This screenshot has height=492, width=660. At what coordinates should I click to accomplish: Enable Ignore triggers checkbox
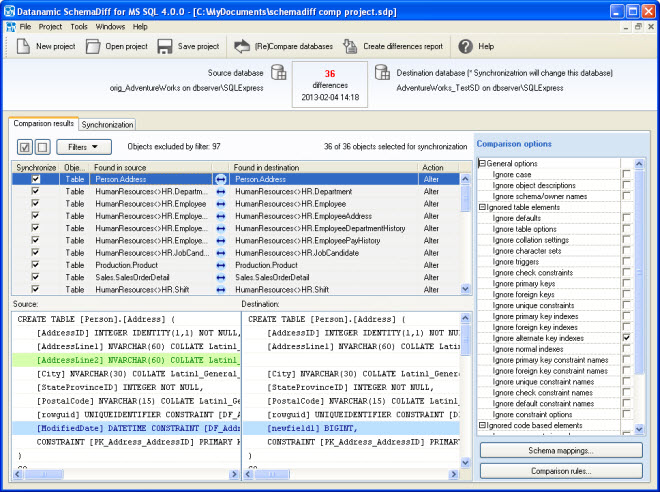coord(626,262)
